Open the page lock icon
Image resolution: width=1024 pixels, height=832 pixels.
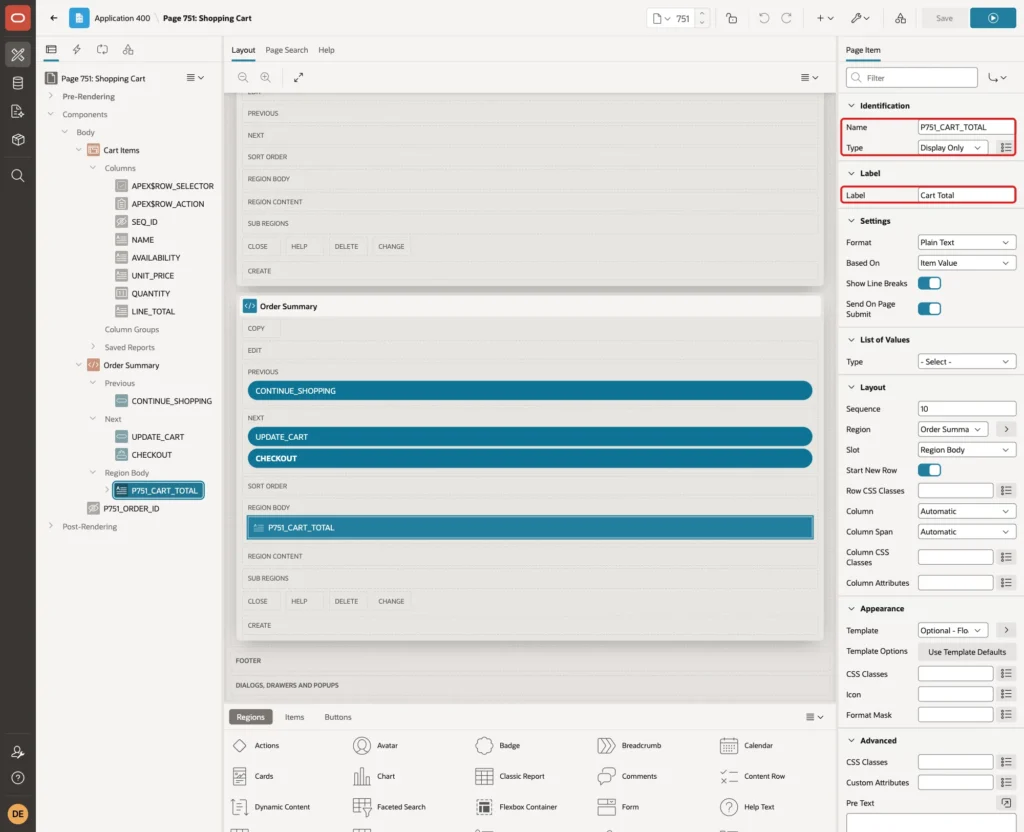point(731,18)
